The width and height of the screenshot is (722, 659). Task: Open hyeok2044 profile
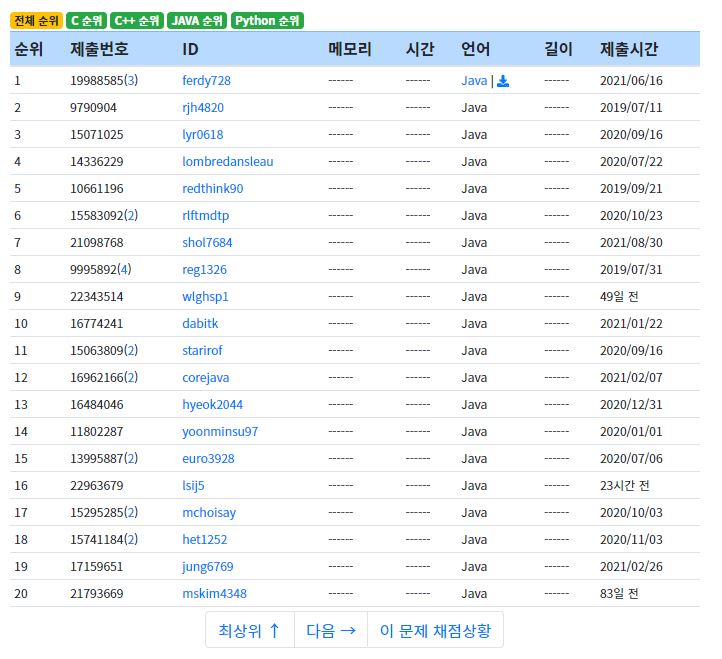(212, 405)
